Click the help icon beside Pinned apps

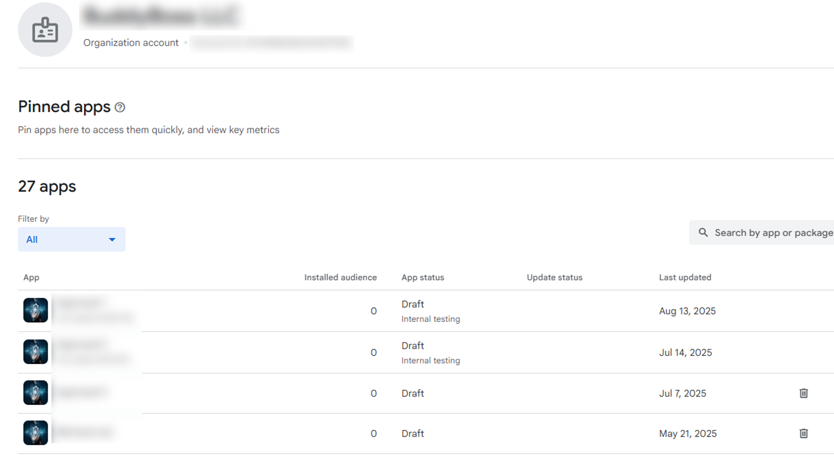[x=120, y=107]
